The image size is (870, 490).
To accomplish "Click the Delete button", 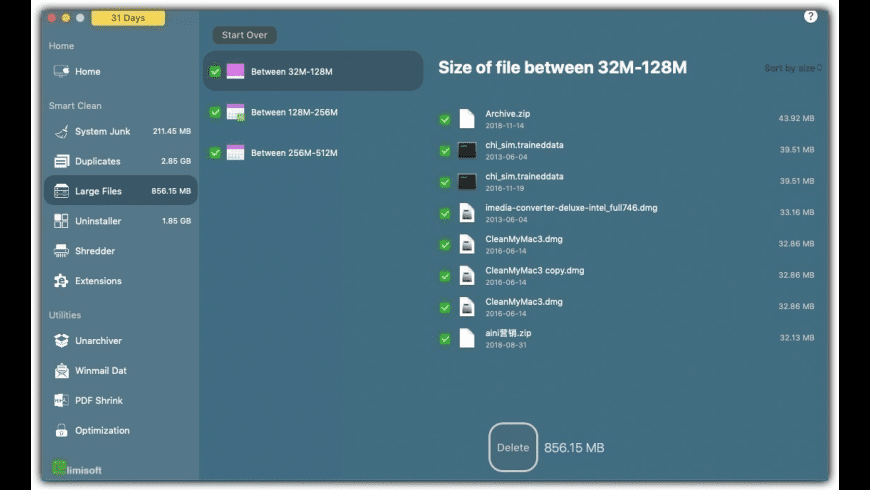I will (x=513, y=447).
